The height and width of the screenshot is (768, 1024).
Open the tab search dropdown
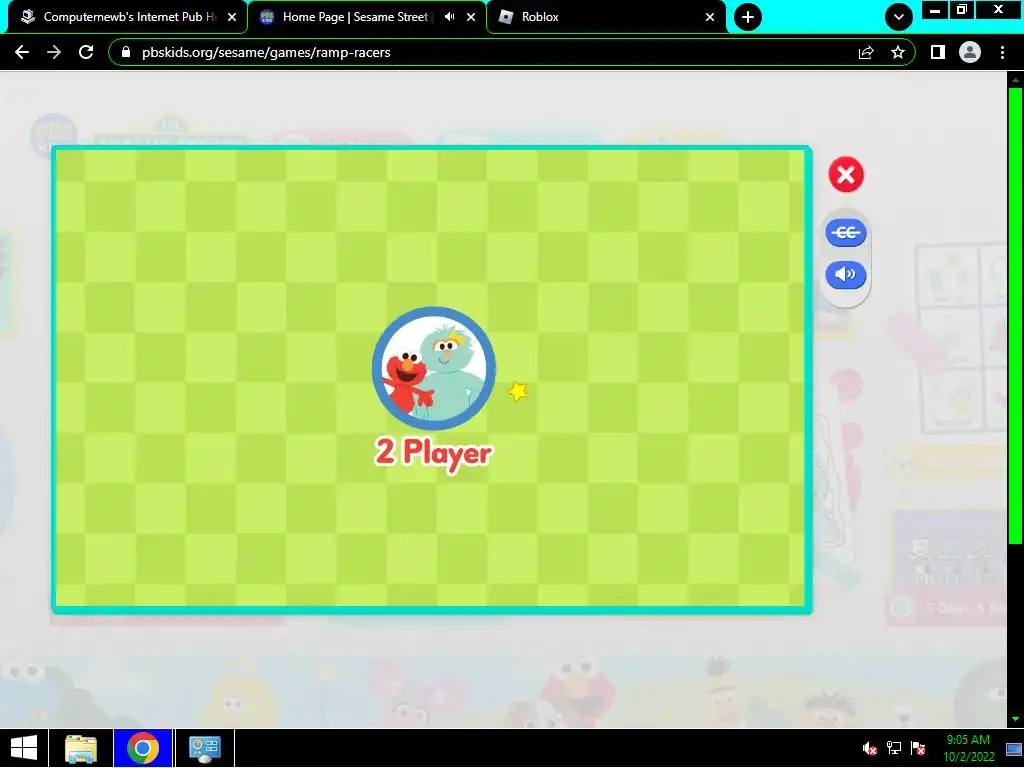pyautogui.click(x=899, y=17)
